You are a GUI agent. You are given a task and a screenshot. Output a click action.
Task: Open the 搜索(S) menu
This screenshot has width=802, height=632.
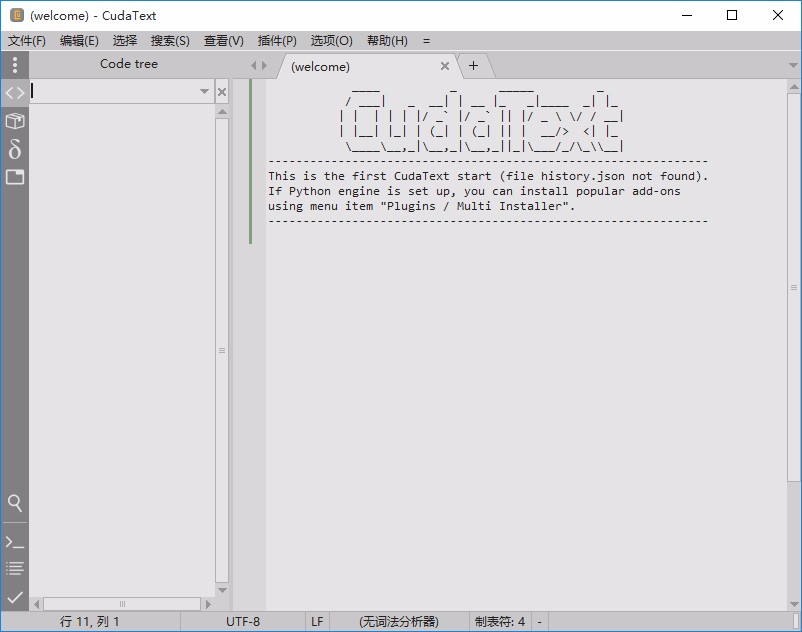(170, 41)
